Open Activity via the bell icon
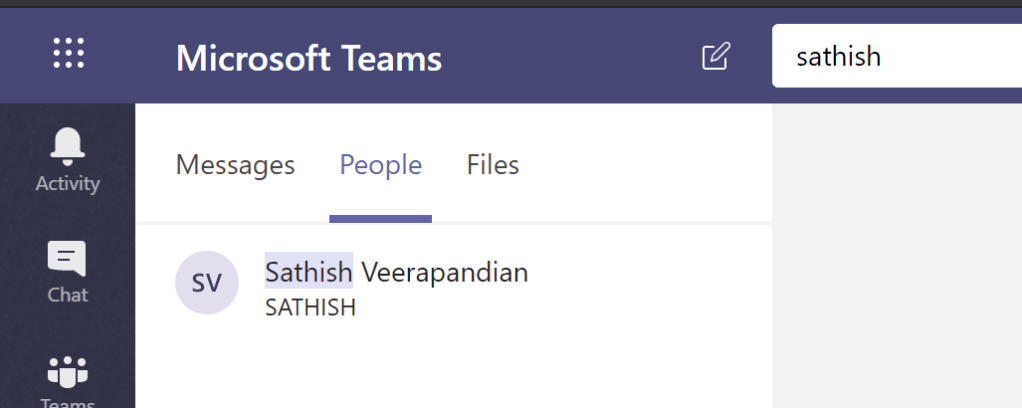Image resolution: width=1022 pixels, height=408 pixels. [x=68, y=147]
